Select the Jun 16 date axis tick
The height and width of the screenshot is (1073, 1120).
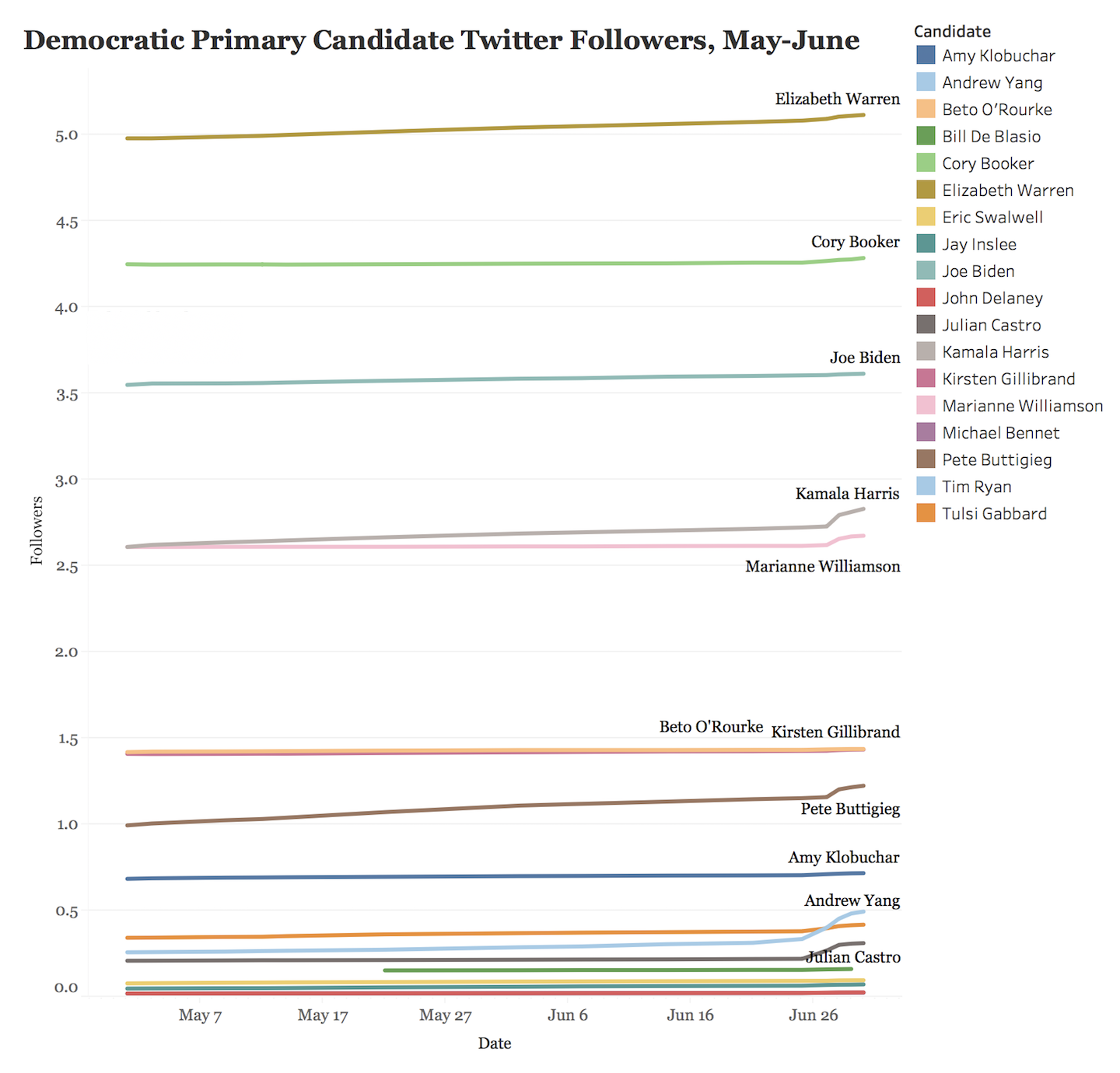(690, 1015)
